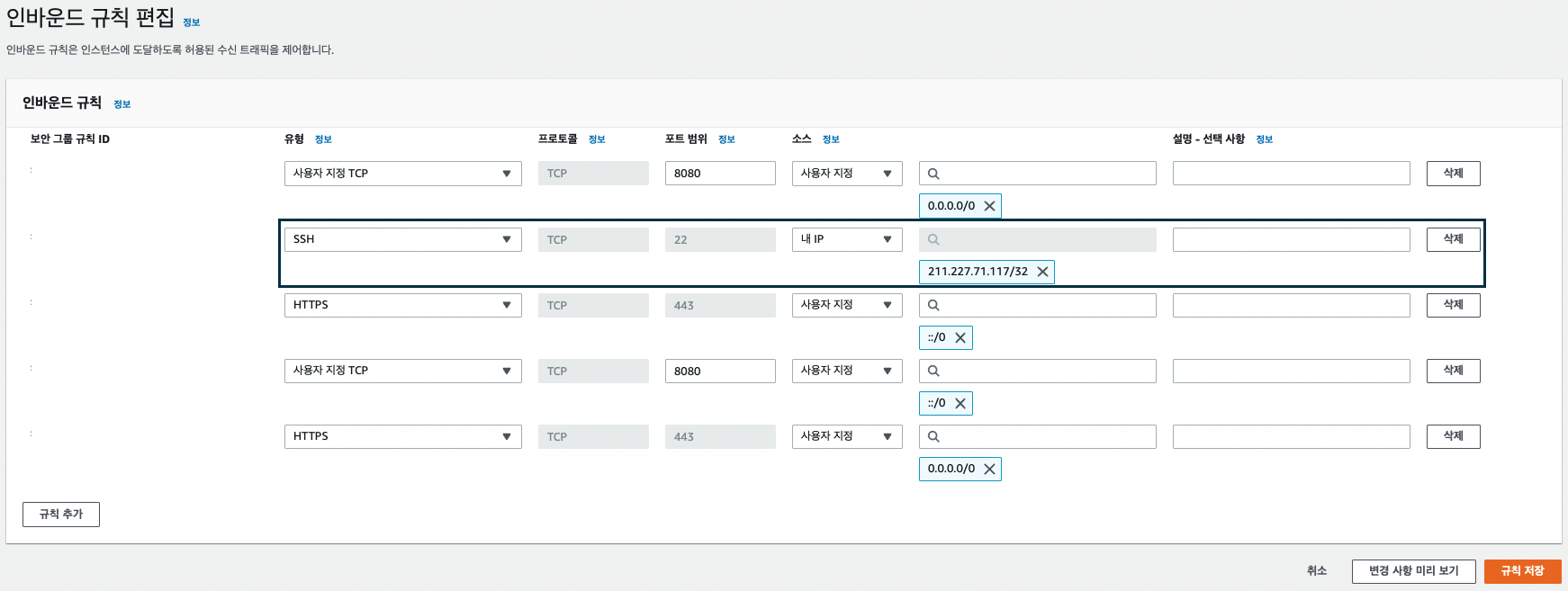Open type dropdown of 8080 rule with ::/0
Screen dimensions: 1568x591
[403, 371]
